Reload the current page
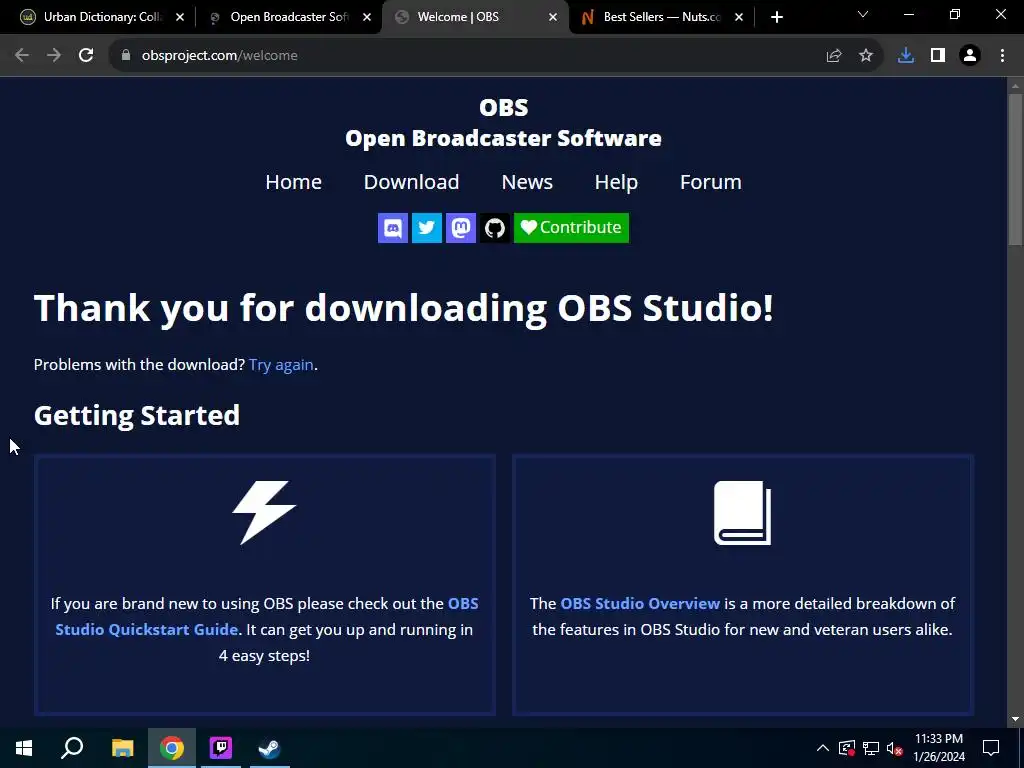Viewport: 1024px width, 768px height. click(x=86, y=56)
